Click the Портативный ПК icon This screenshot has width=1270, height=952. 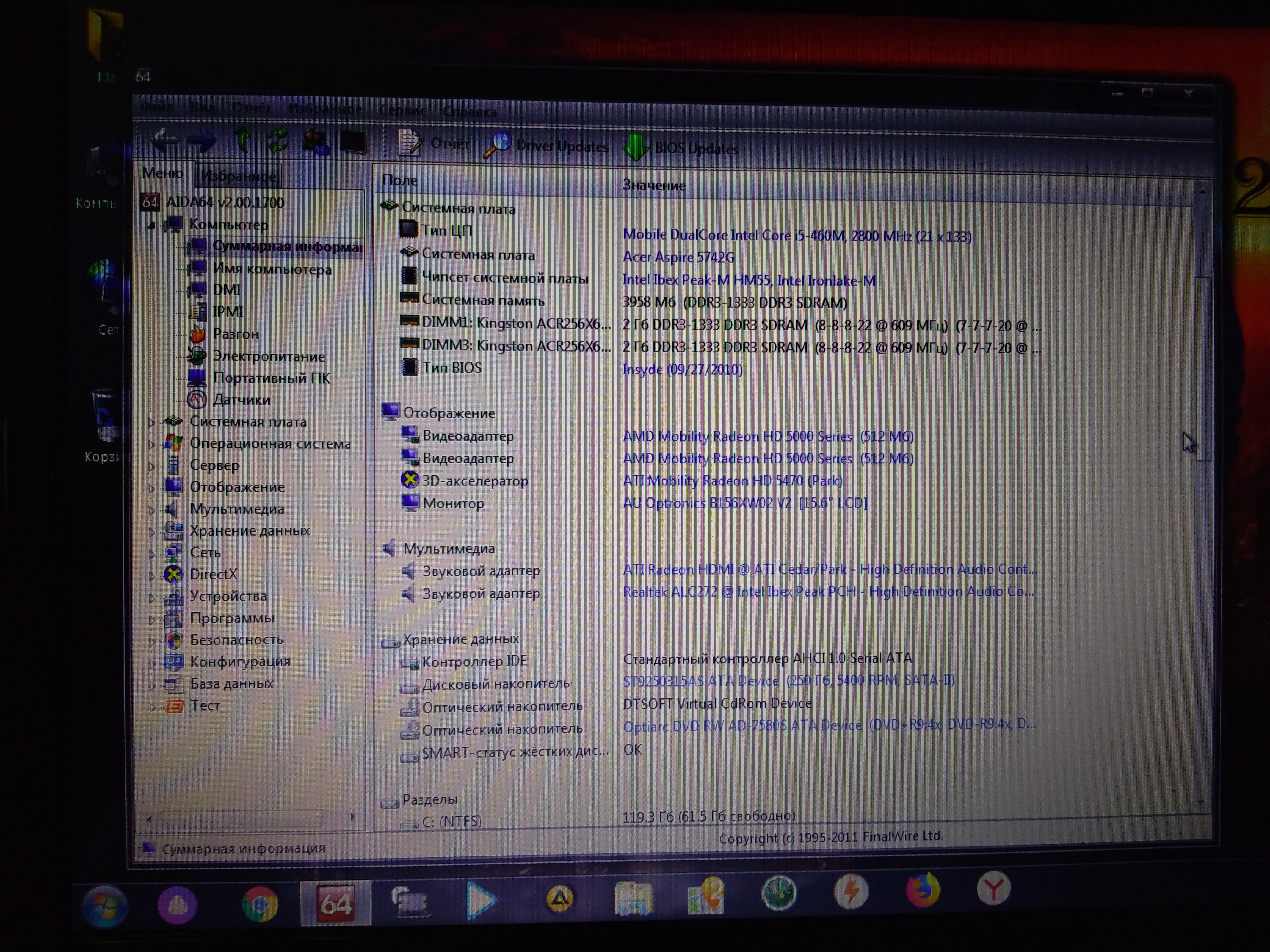(197, 377)
